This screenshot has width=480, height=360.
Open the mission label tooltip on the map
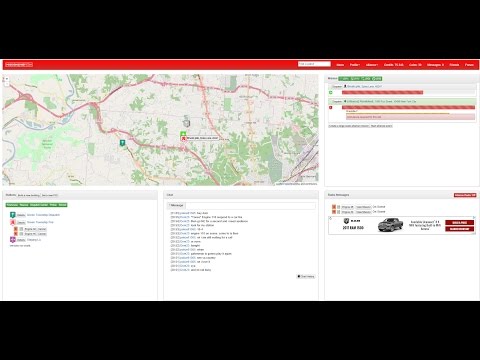(x=202, y=138)
